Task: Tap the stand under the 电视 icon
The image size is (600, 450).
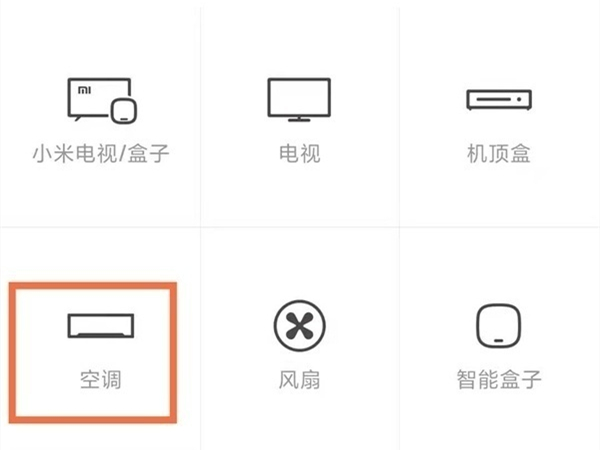Action: click(x=299, y=119)
